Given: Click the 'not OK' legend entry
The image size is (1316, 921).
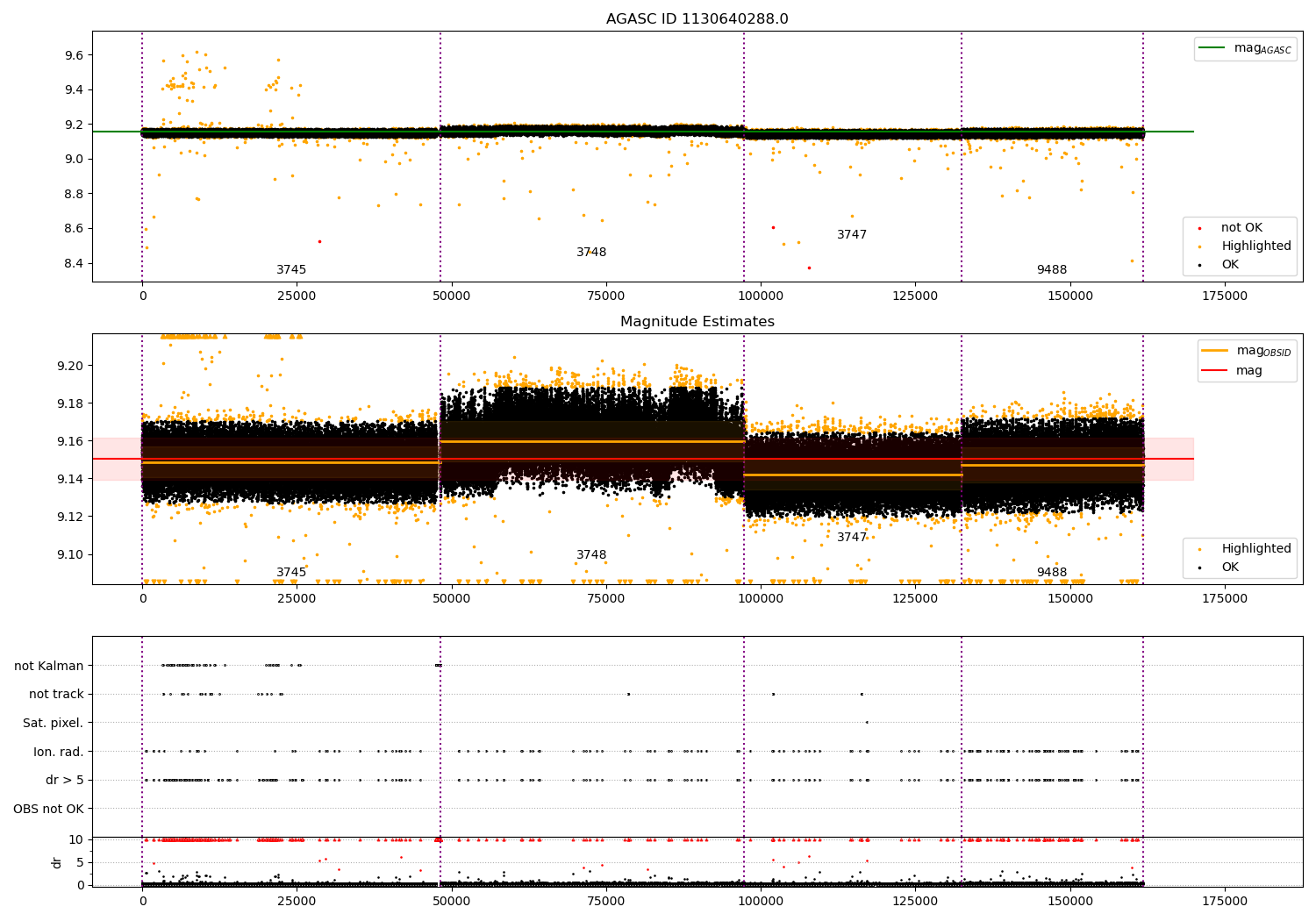Looking at the screenshot, I should (x=1241, y=228).
